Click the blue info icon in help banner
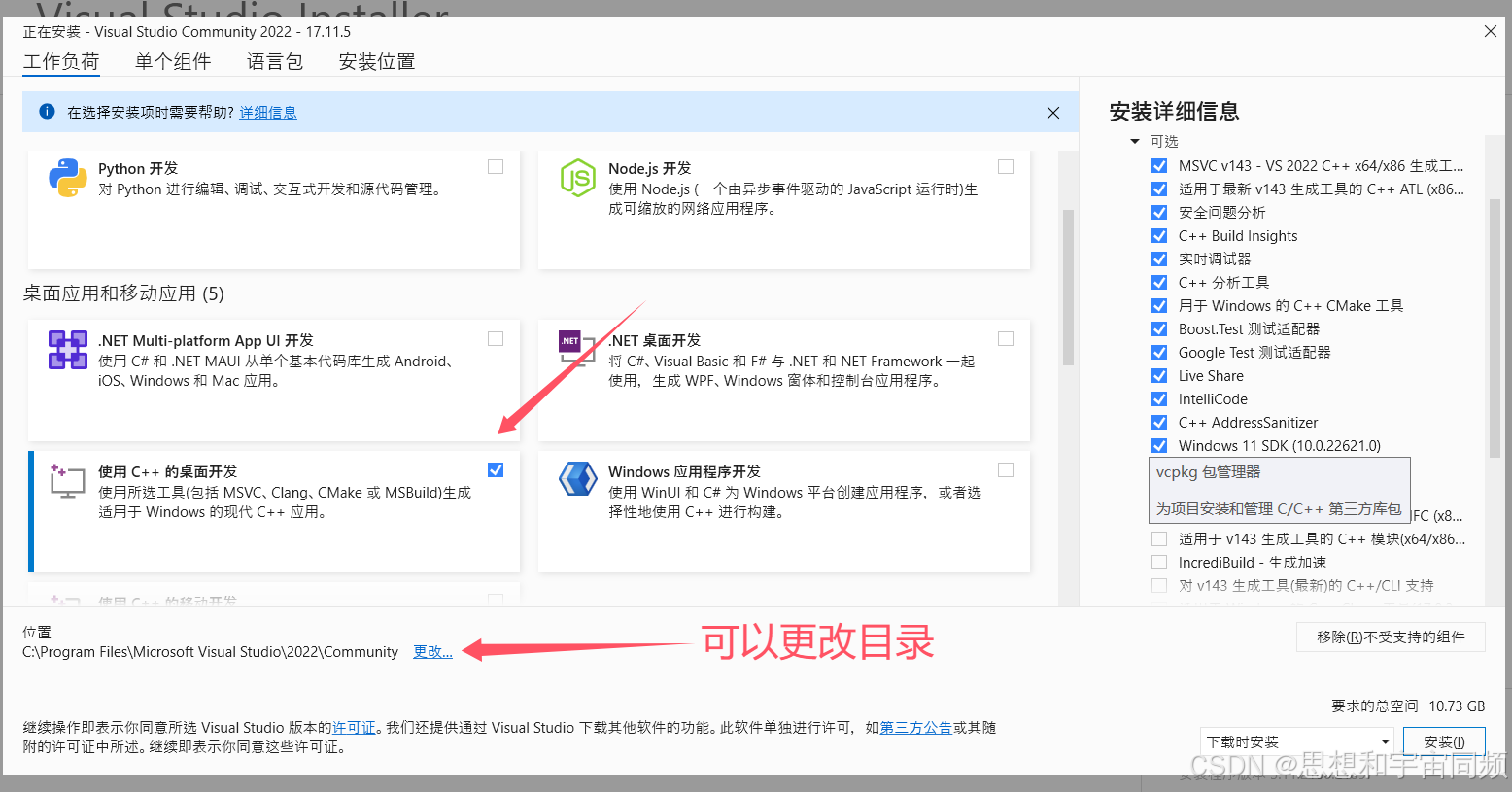 click(x=47, y=112)
